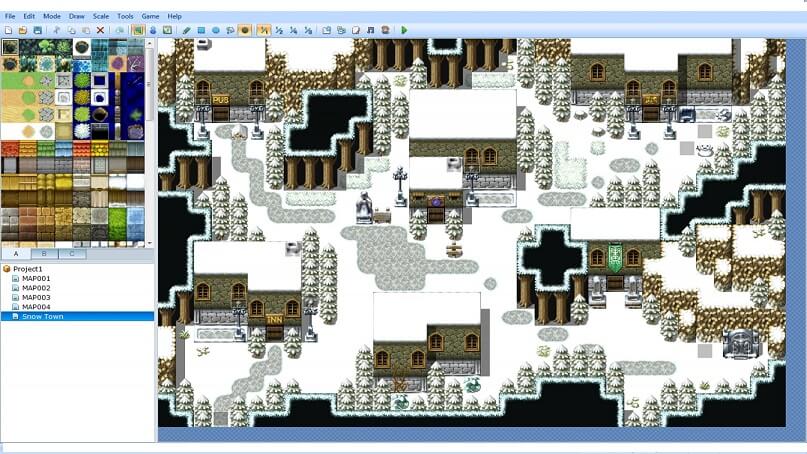Open the Edit menu
This screenshot has width=807, height=454.
[x=29, y=16]
